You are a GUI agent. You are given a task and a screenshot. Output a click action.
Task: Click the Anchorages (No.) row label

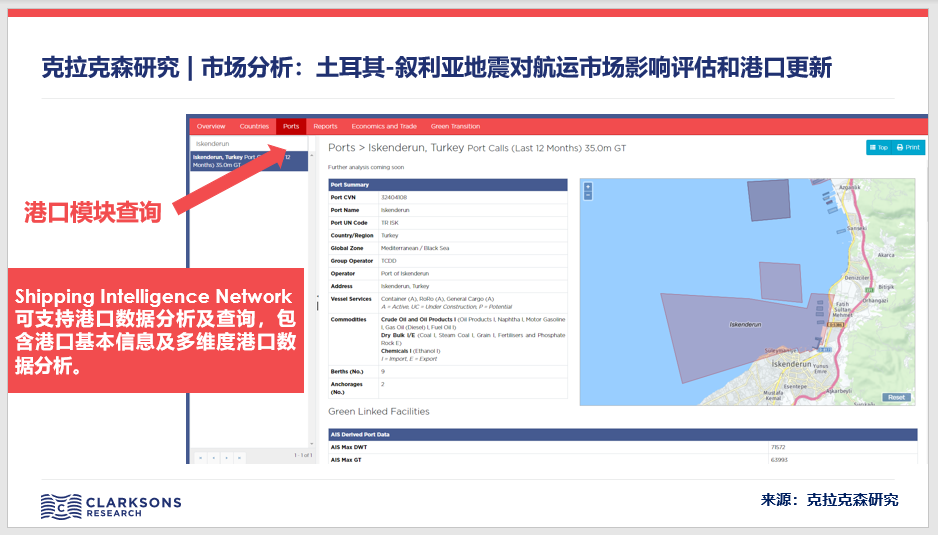tap(347, 388)
